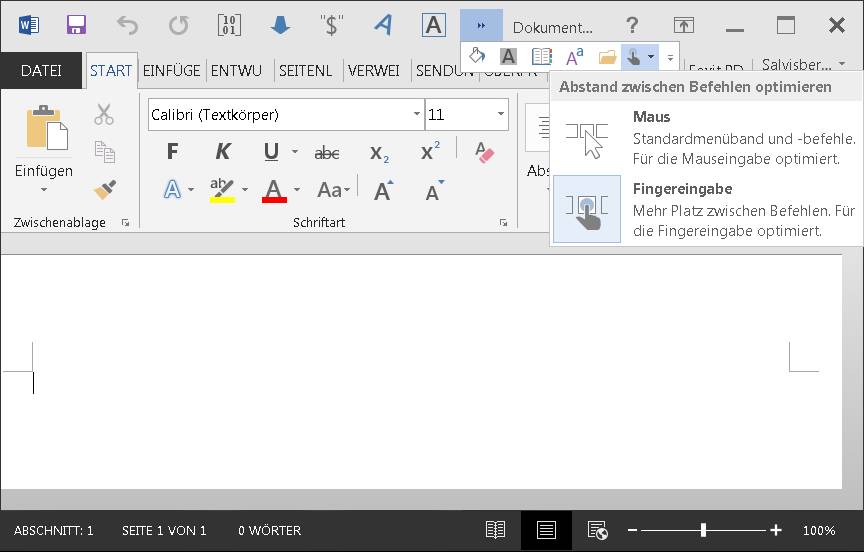The image size is (865, 552).
Task: Apply yellow text highlight color
Action: 222,191
